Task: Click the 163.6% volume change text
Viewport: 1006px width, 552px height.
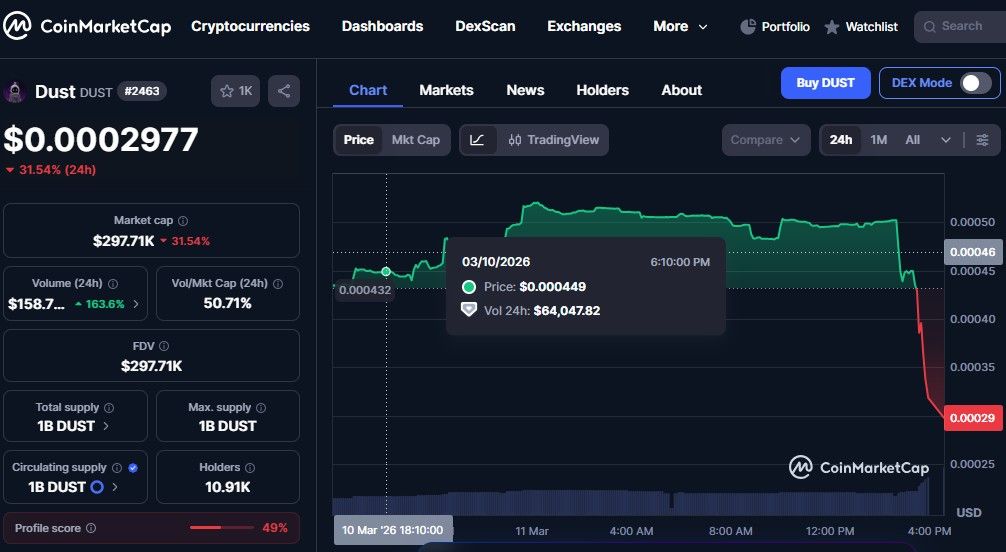Action: coord(105,304)
